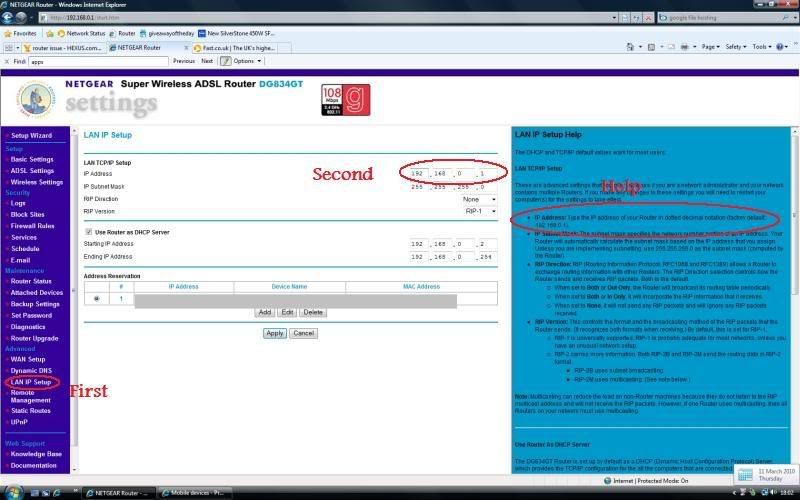
Task: Click Previous in the Find bar
Action: (x=184, y=61)
